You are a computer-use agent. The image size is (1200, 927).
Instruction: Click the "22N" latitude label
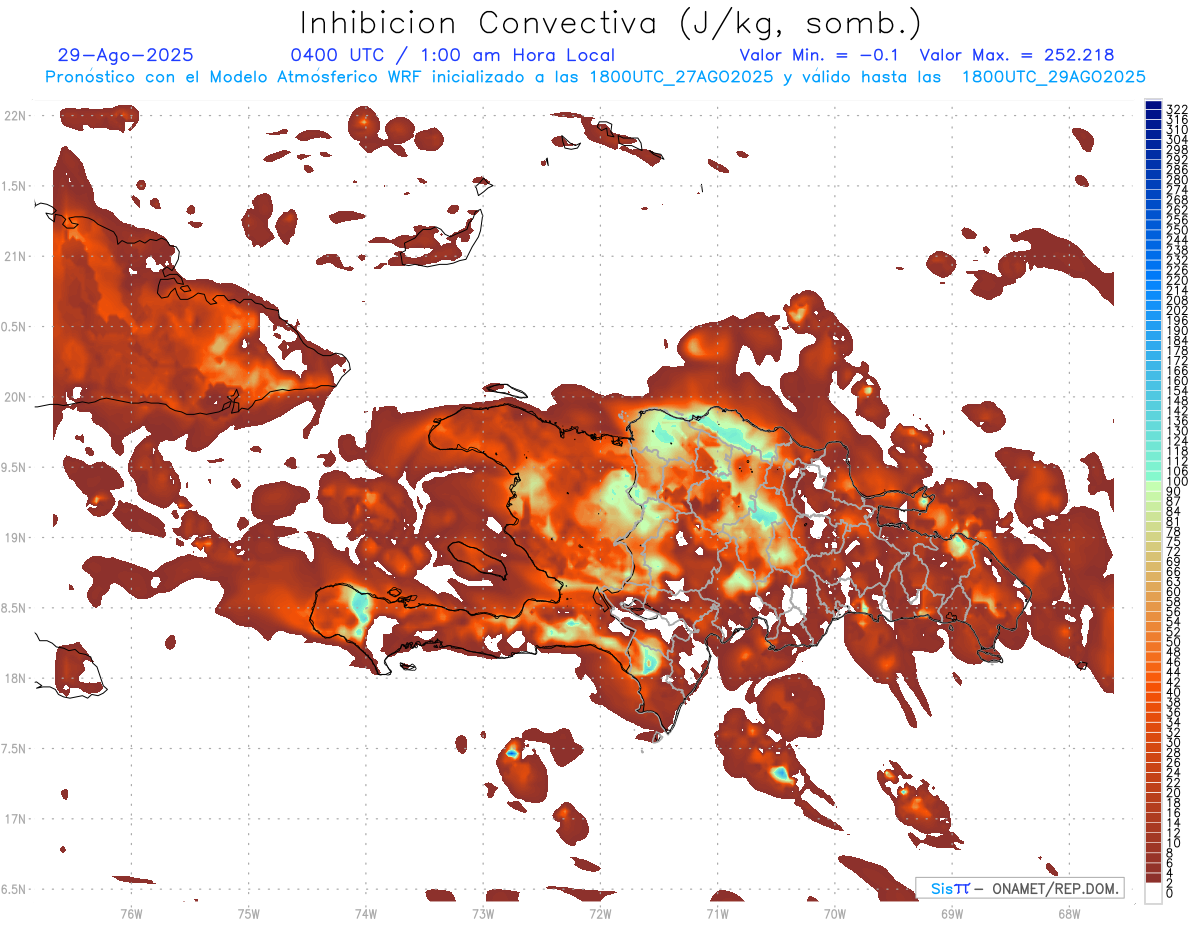[15, 116]
